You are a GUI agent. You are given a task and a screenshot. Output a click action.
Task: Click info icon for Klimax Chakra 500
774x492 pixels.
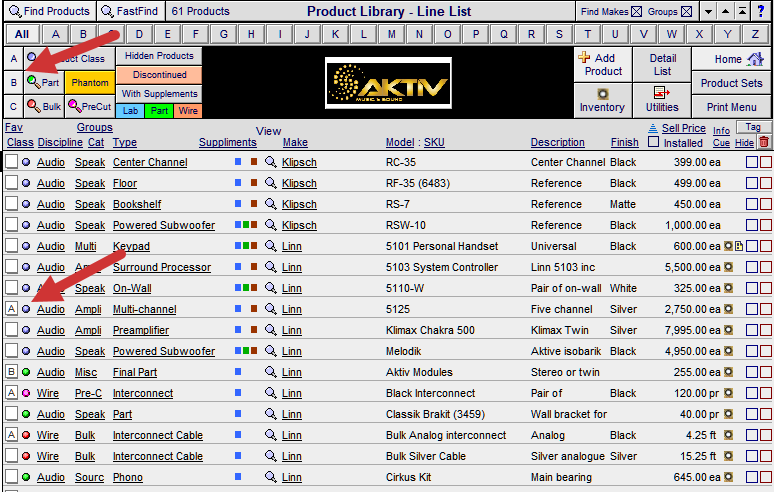coord(728,330)
